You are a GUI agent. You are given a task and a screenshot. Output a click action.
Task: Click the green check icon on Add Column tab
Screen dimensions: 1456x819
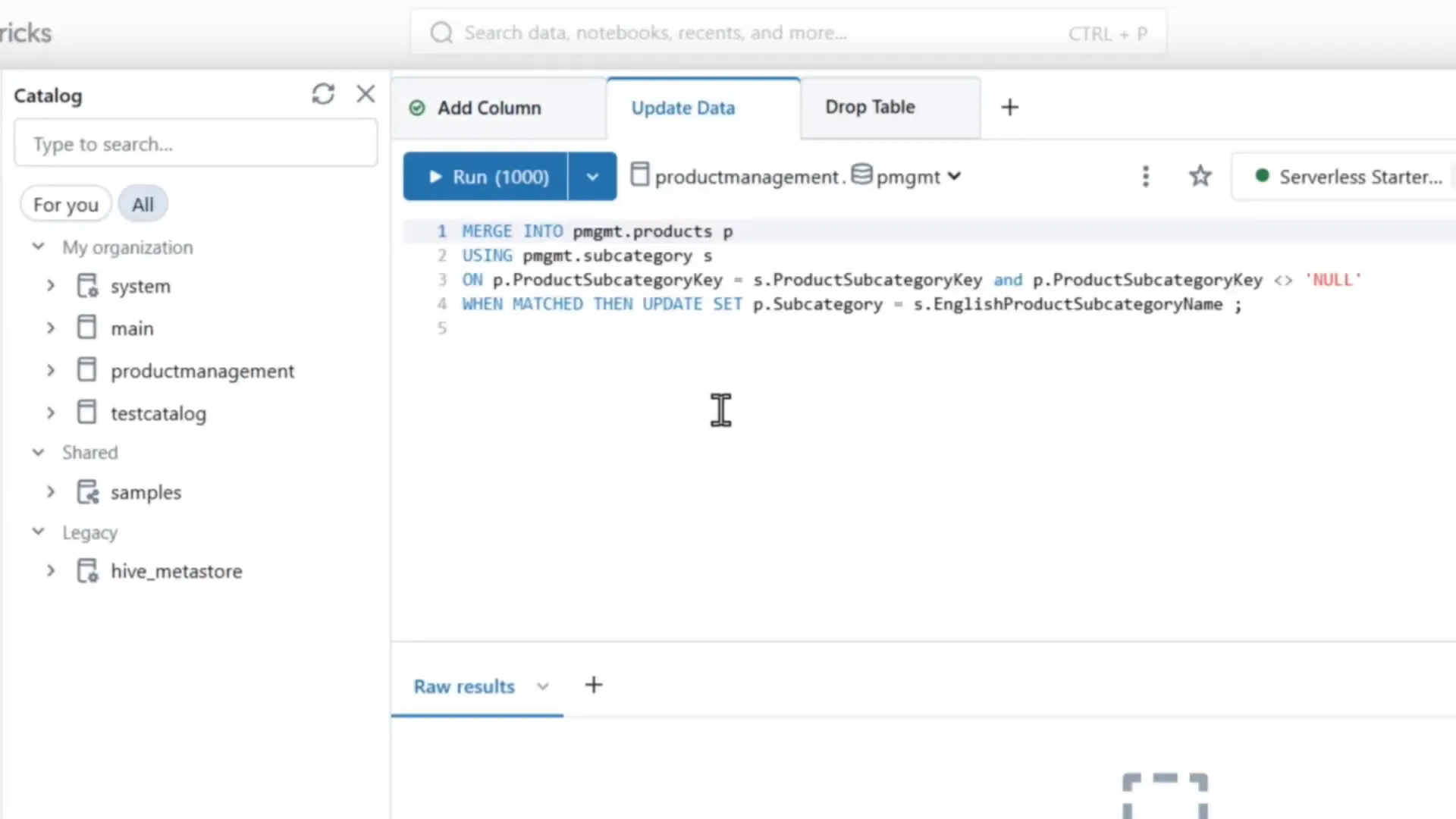pyautogui.click(x=416, y=108)
